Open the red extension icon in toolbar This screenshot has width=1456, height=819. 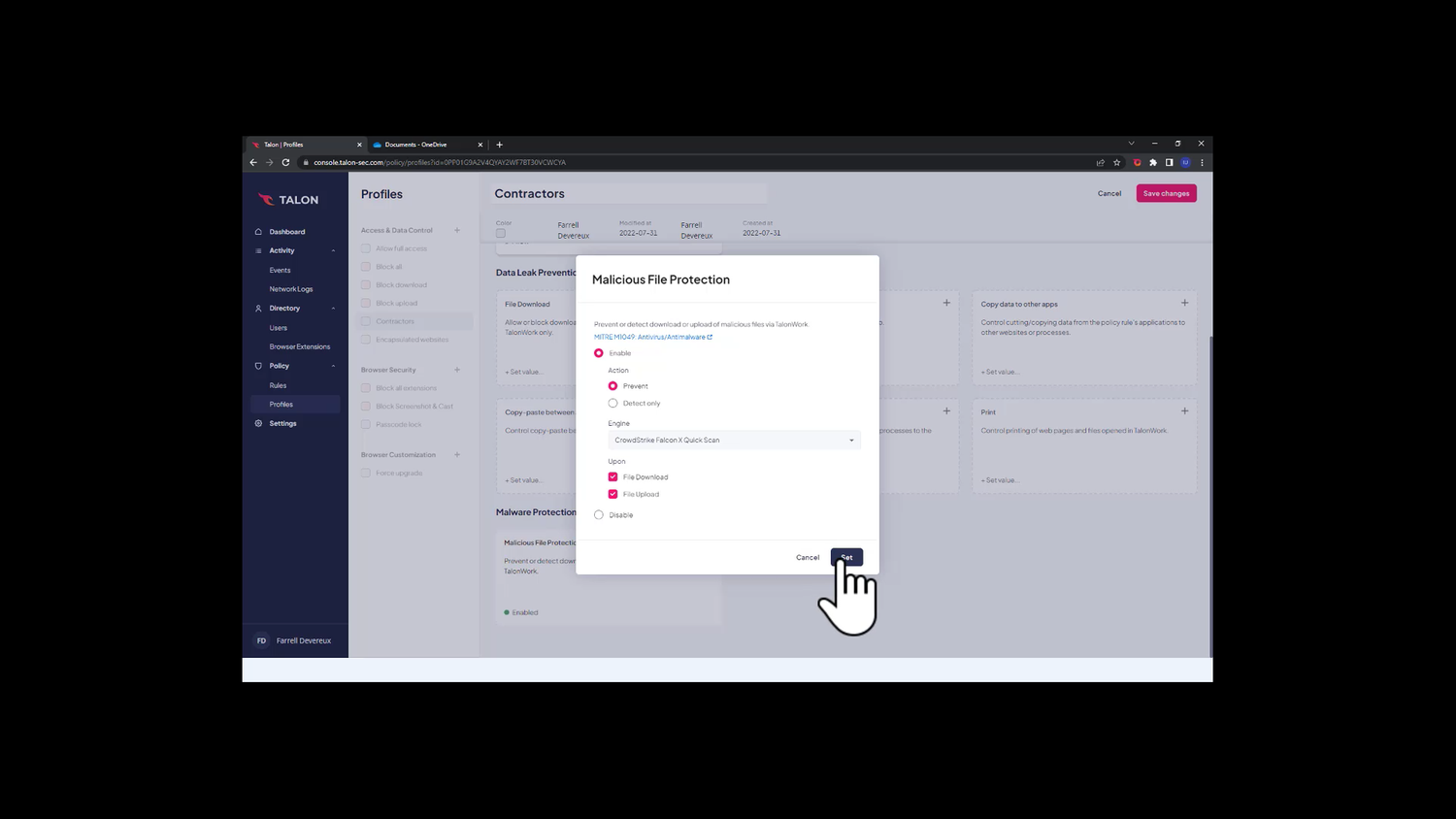1138,162
